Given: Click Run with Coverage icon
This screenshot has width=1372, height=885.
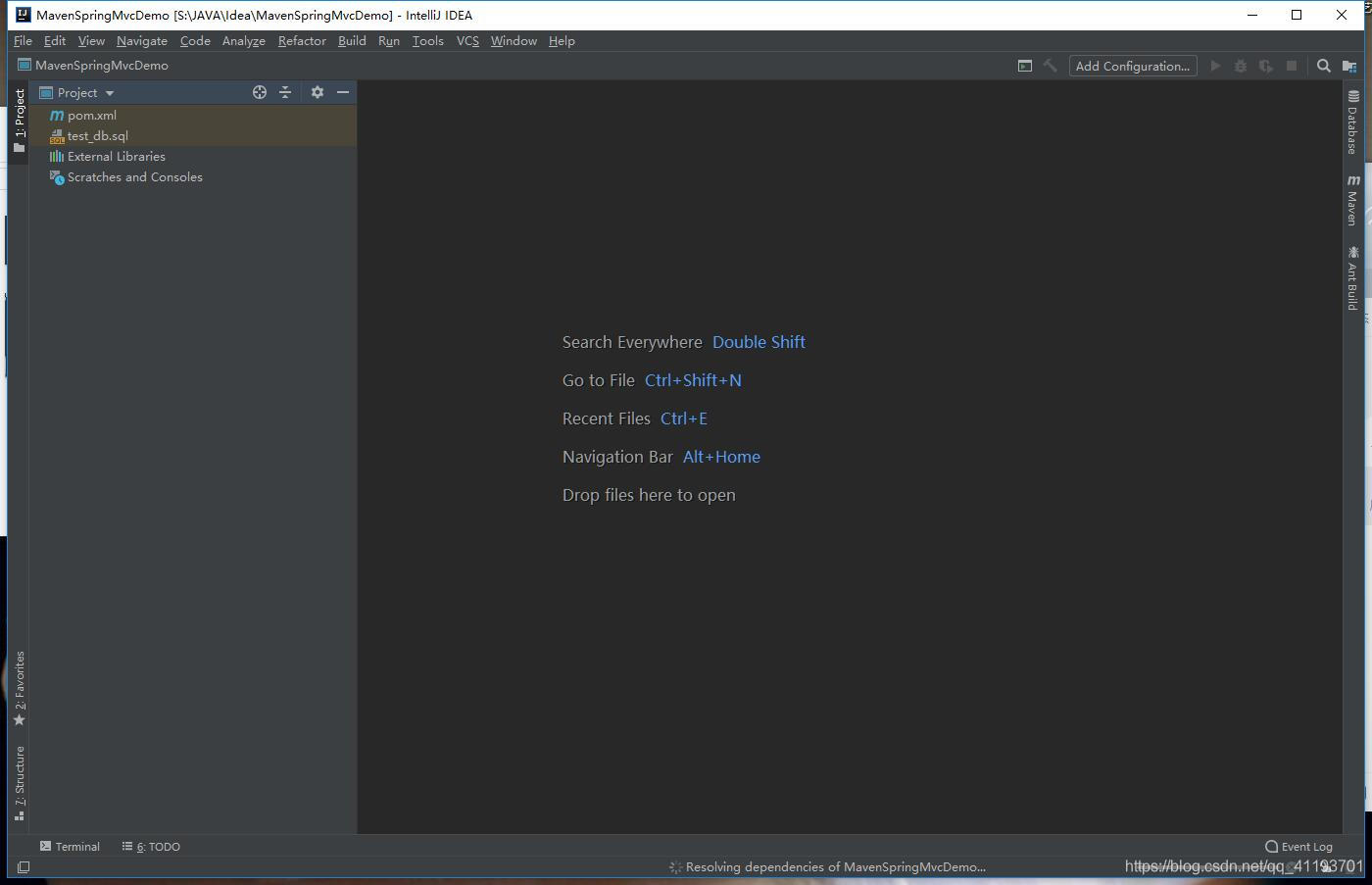Looking at the screenshot, I should click(1266, 66).
